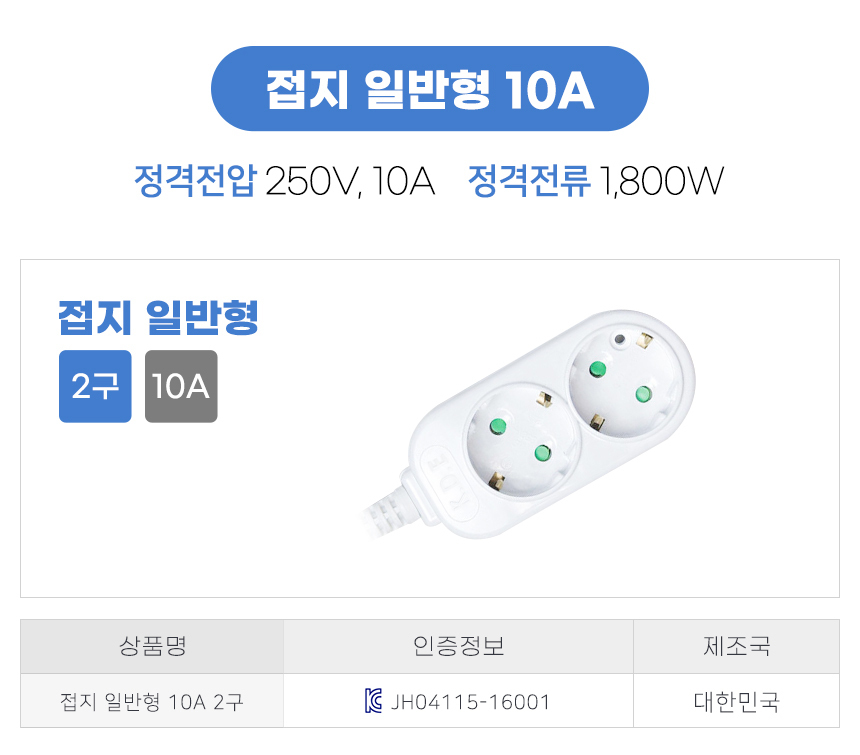Click the gray 10A badge
This screenshot has width=860, height=755.
181,386
